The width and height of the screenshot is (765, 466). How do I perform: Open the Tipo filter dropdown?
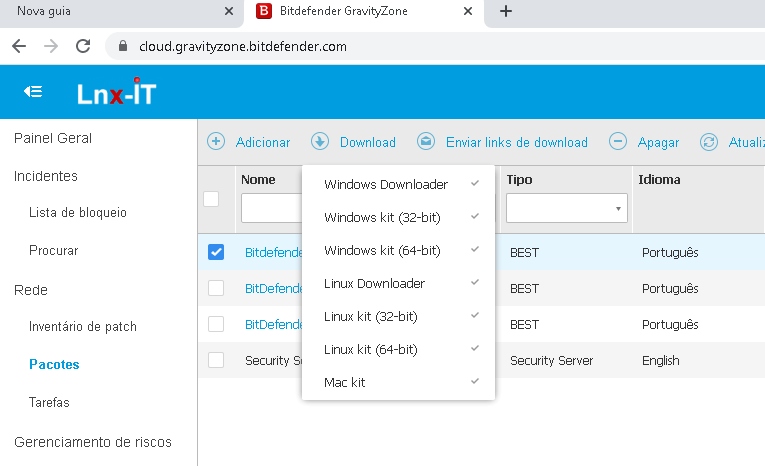coord(566,208)
